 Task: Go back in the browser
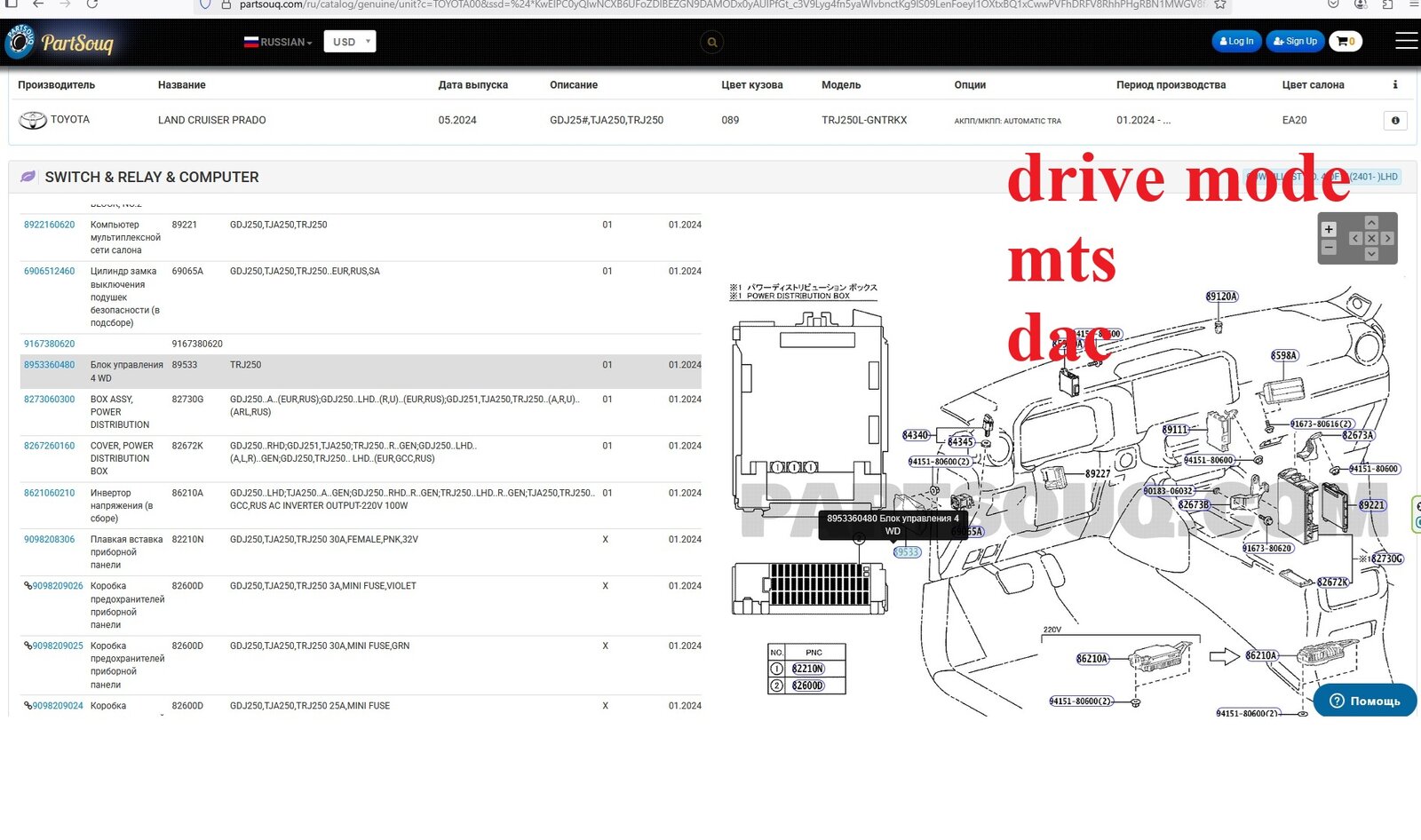click(x=38, y=4)
